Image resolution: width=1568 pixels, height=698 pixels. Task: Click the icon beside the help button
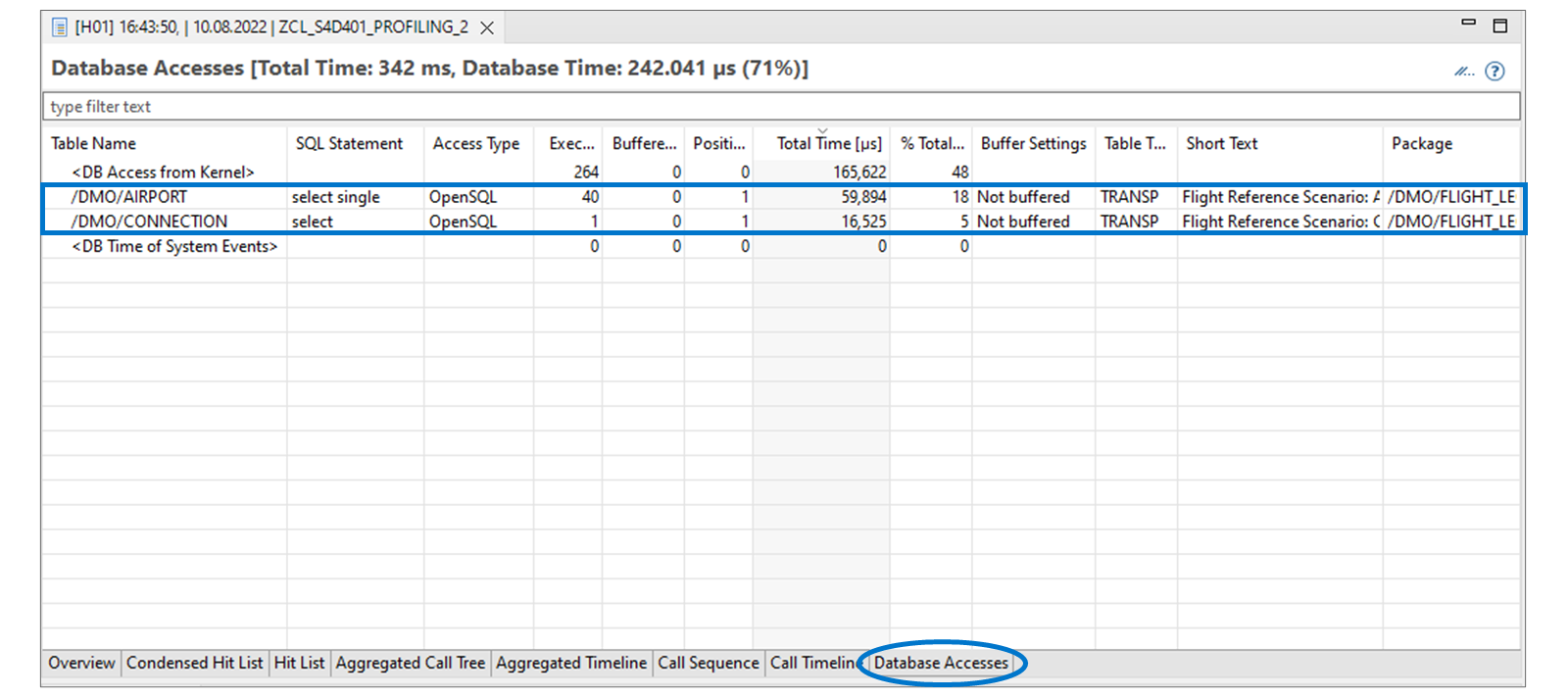click(x=1464, y=71)
